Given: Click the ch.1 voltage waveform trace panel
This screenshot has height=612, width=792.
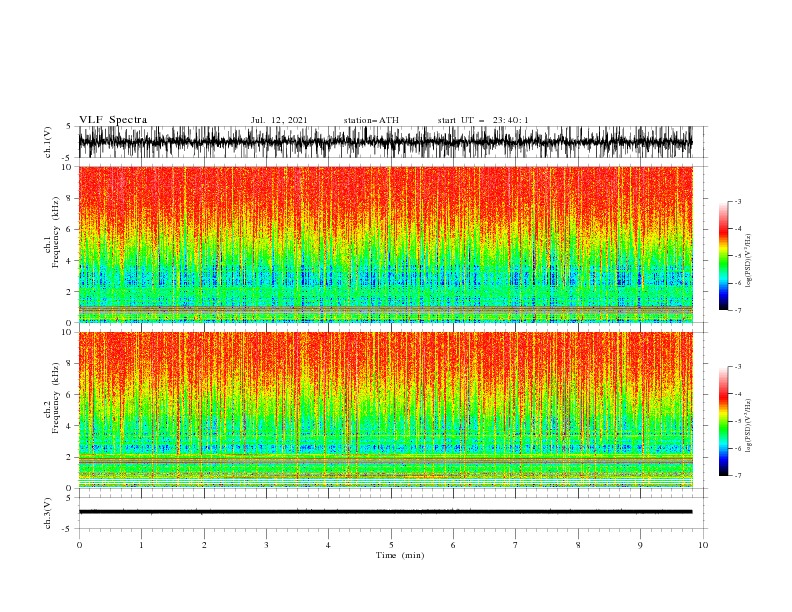Looking at the screenshot, I should 385,142.
